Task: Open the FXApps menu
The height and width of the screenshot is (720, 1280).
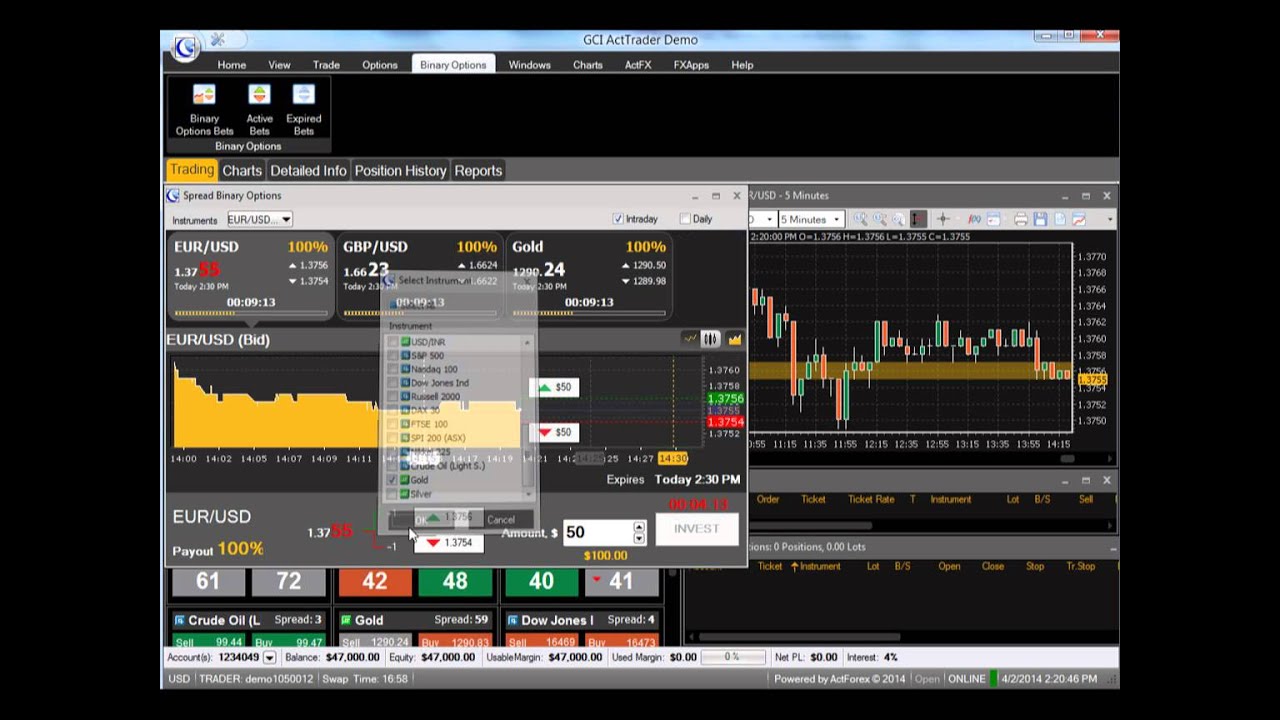Action: (x=691, y=65)
